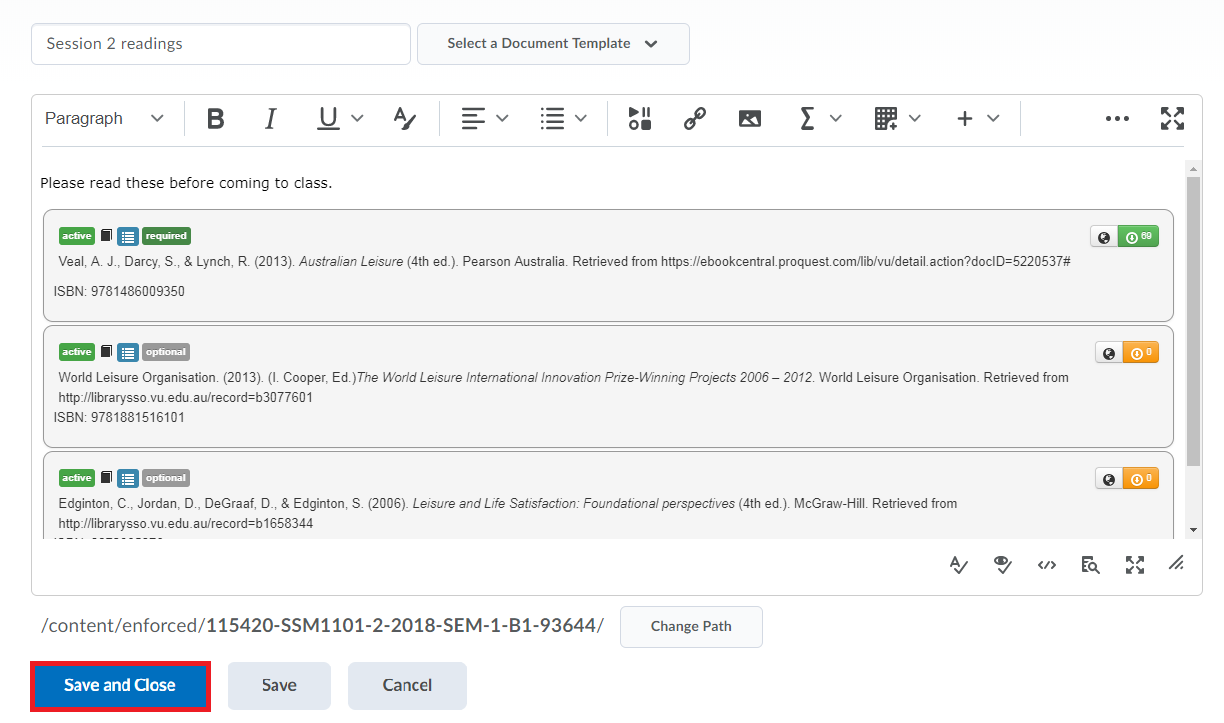Click the orange counter on Edginton reading
1224x723 pixels.
click(1141, 479)
